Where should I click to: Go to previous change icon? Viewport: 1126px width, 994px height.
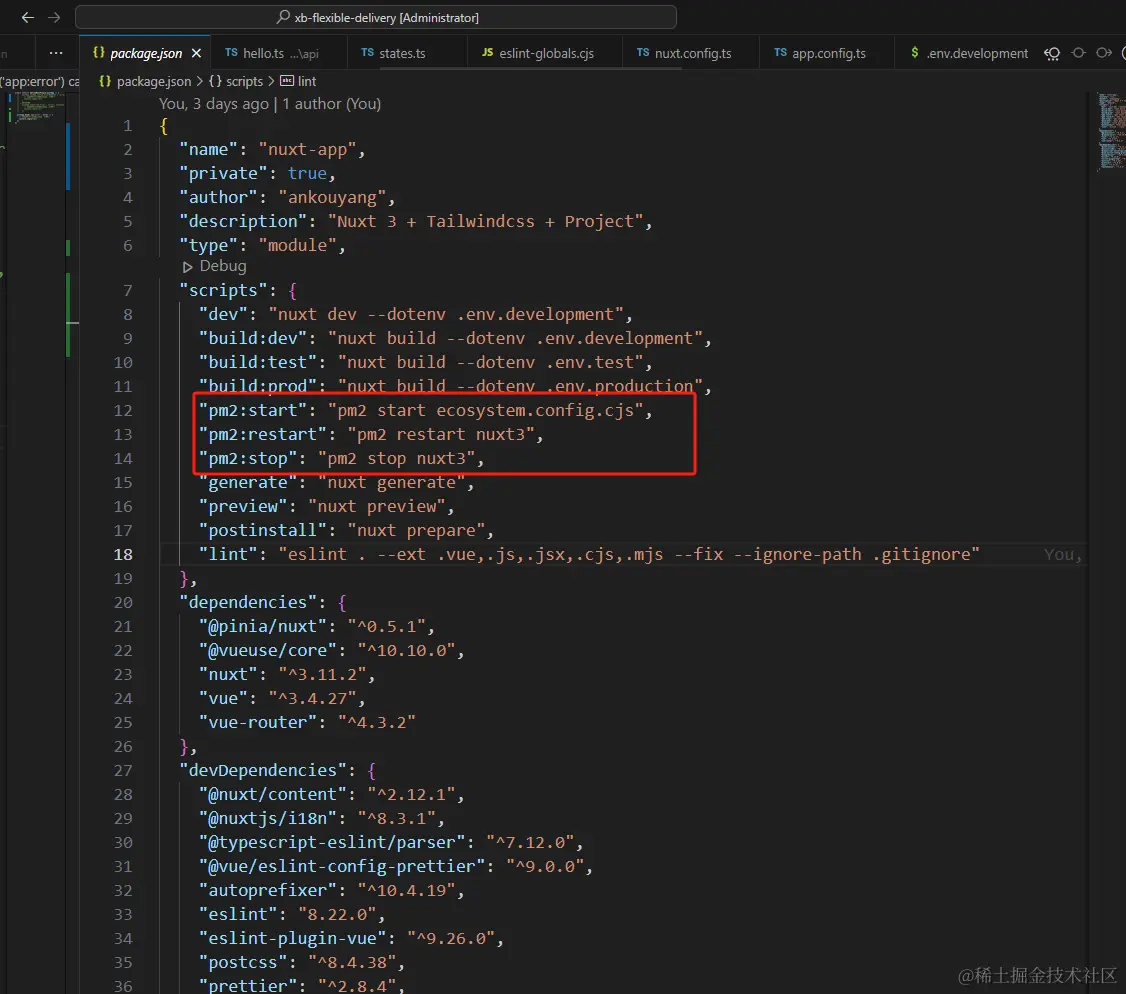pyautogui.click(x=1078, y=53)
